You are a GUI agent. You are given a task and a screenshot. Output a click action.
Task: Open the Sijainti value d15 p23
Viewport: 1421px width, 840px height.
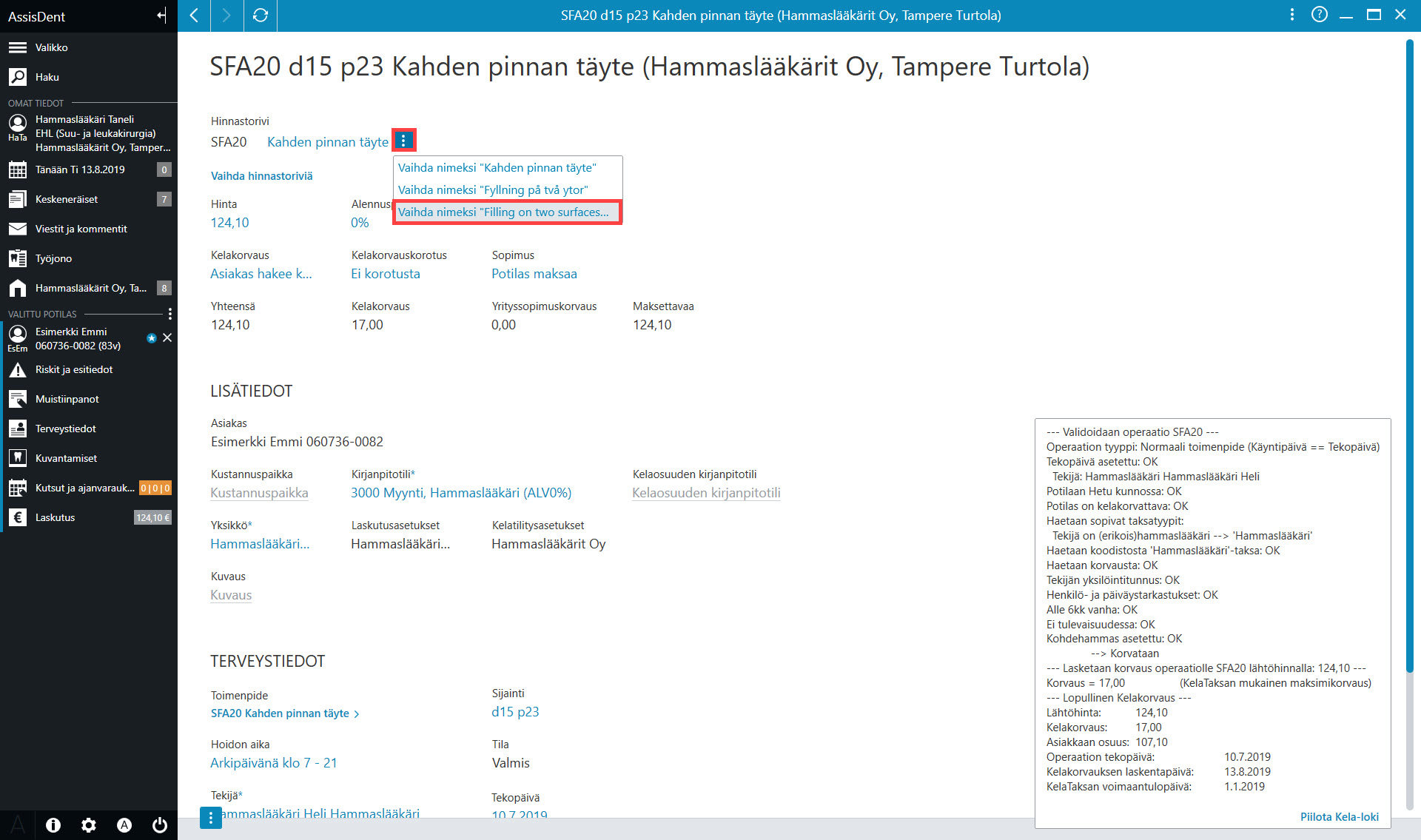[x=515, y=712]
